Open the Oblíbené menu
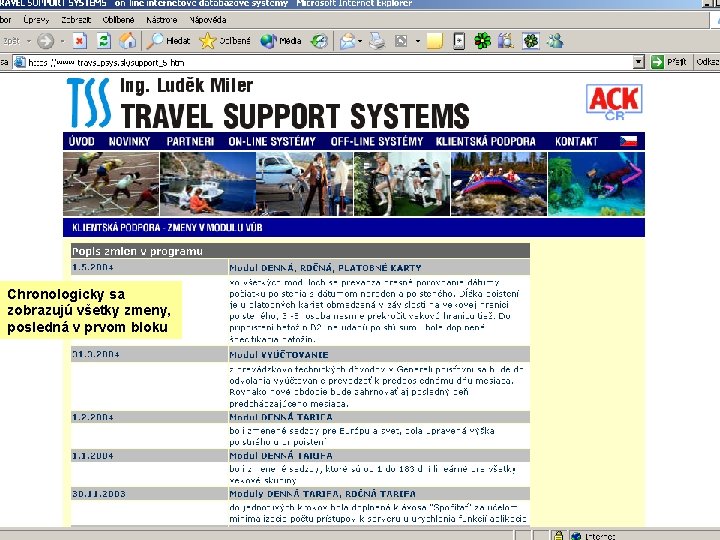The height and width of the screenshot is (540, 720). click(118, 20)
